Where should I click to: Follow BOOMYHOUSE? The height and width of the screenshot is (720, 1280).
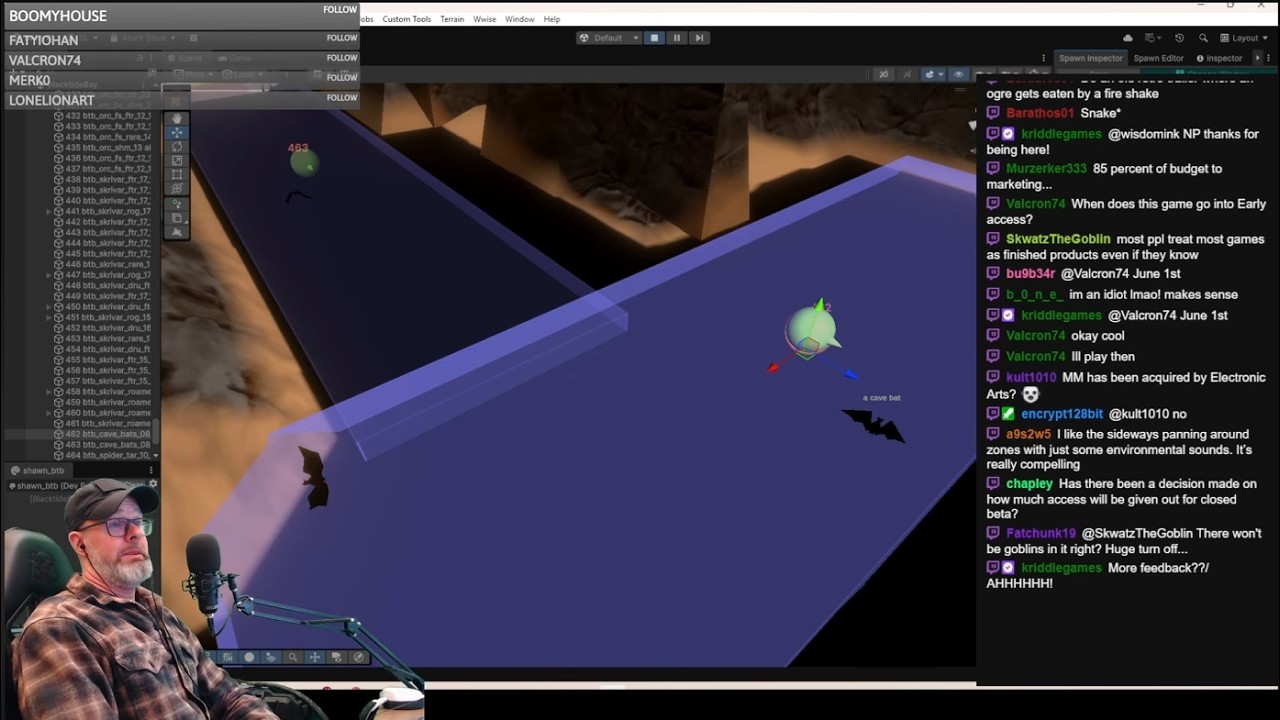click(x=340, y=10)
